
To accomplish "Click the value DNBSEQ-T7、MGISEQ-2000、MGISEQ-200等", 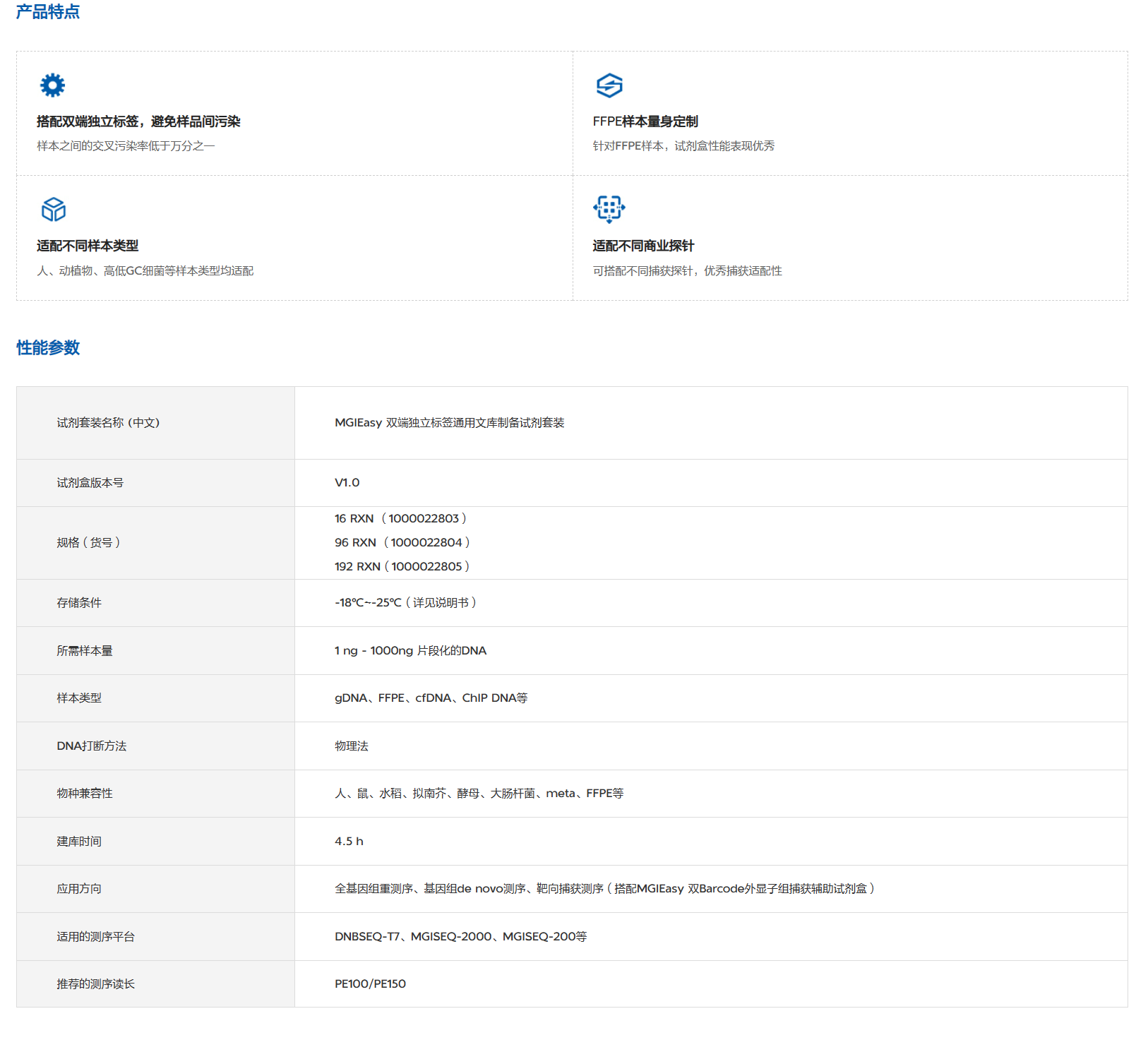I will pyautogui.click(x=461, y=937).
